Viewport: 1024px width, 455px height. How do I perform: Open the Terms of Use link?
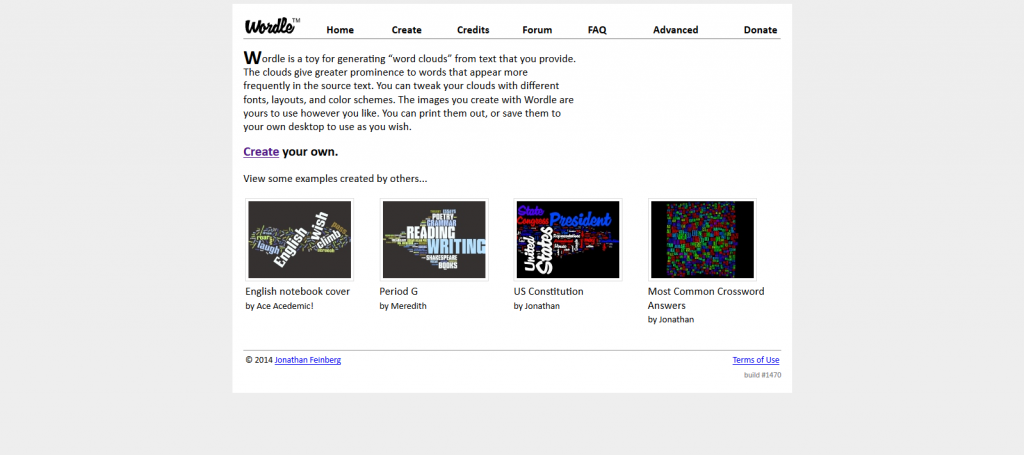(755, 360)
